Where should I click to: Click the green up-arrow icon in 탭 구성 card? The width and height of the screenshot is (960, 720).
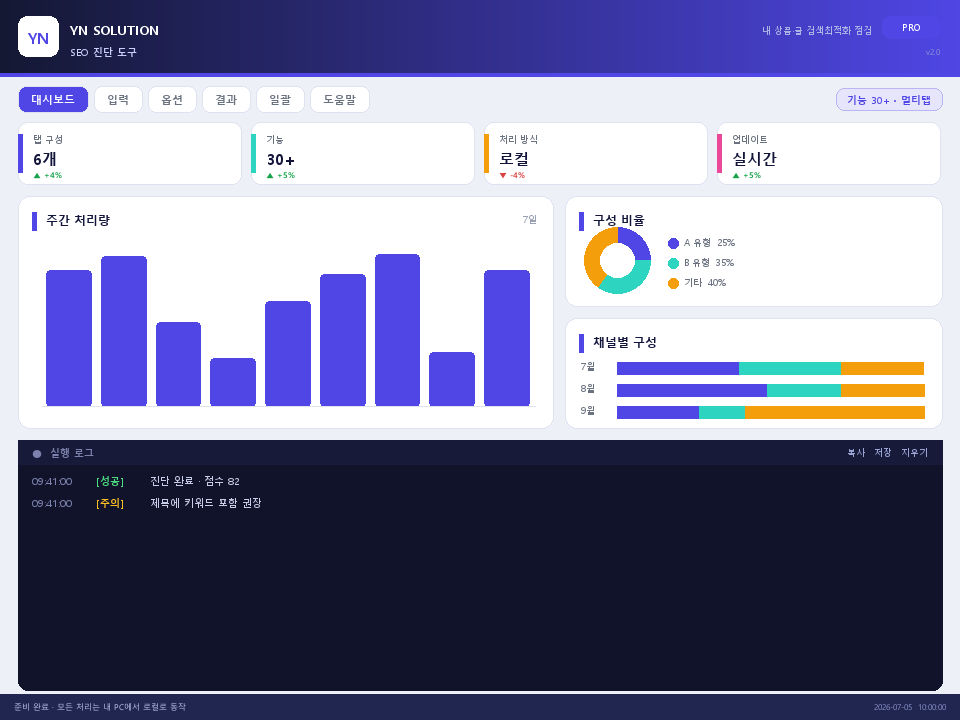37,176
